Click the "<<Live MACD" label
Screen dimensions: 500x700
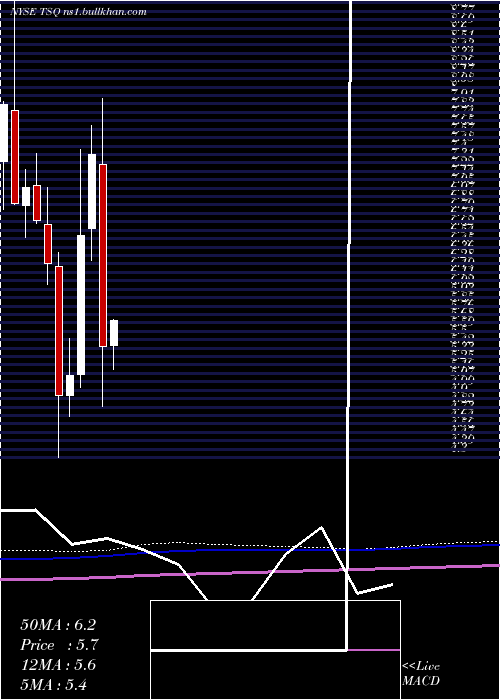click(x=421, y=674)
